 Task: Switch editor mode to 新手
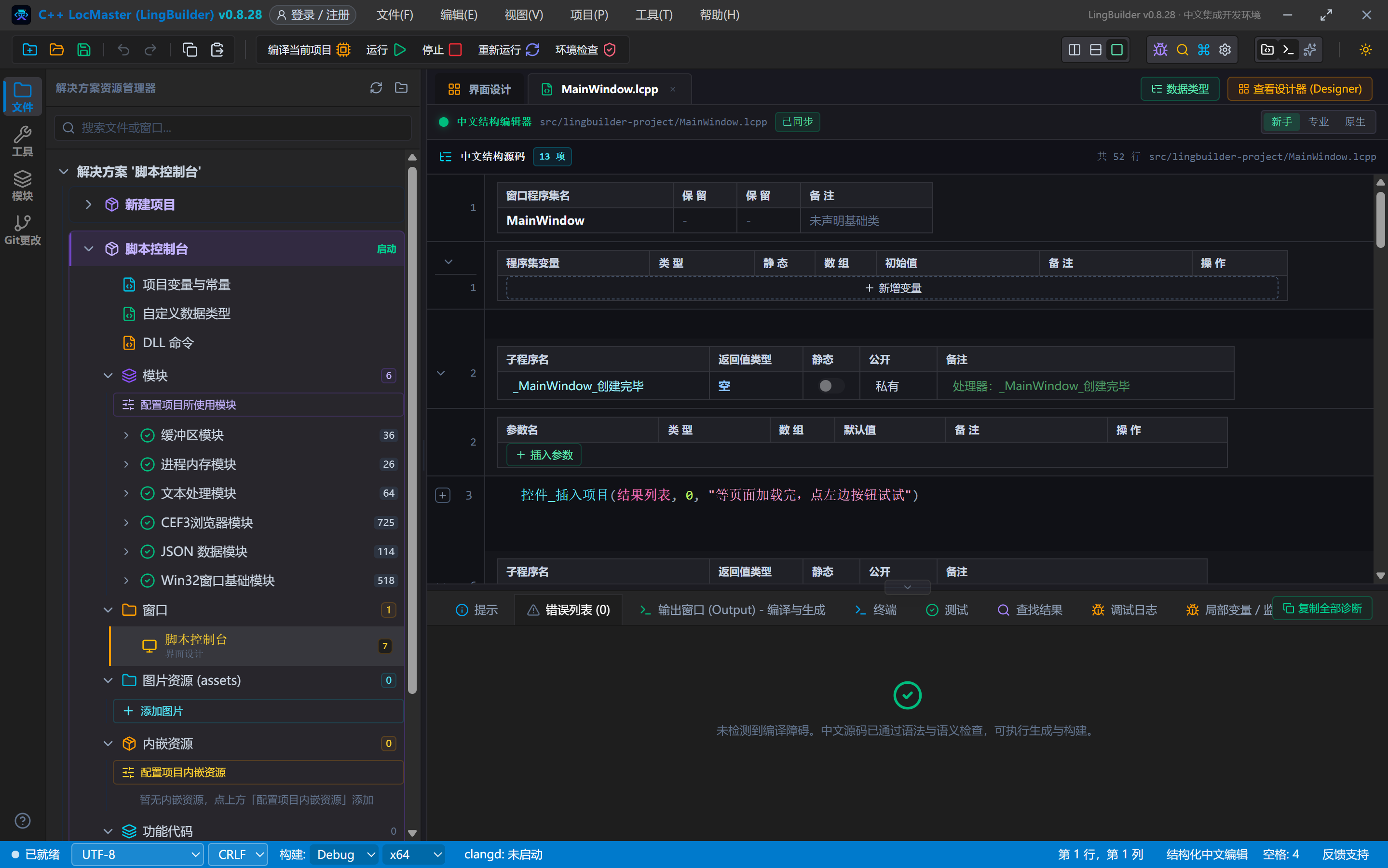tap(1281, 122)
